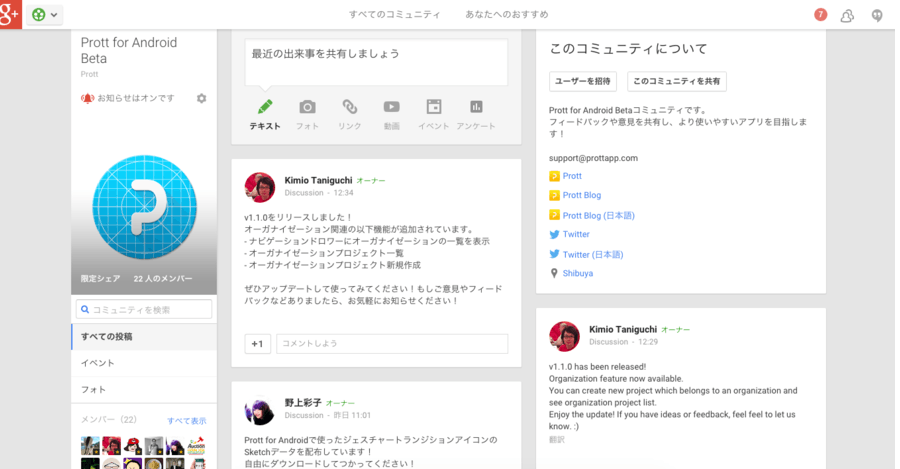Open the Shibuya location link

click(578, 273)
